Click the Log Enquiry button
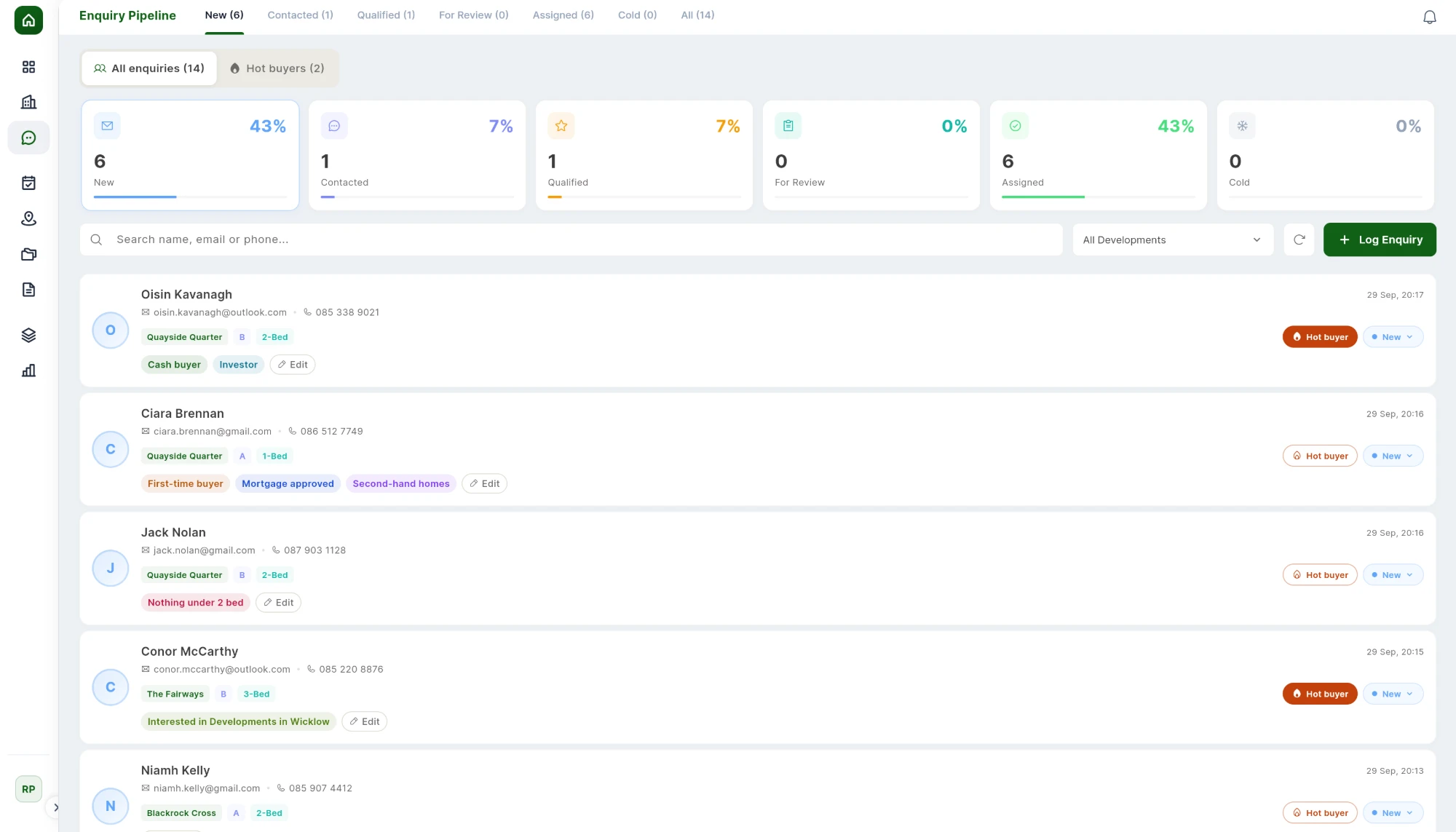Viewport: 1456px width, 832px height. (x=1380, y=239)
